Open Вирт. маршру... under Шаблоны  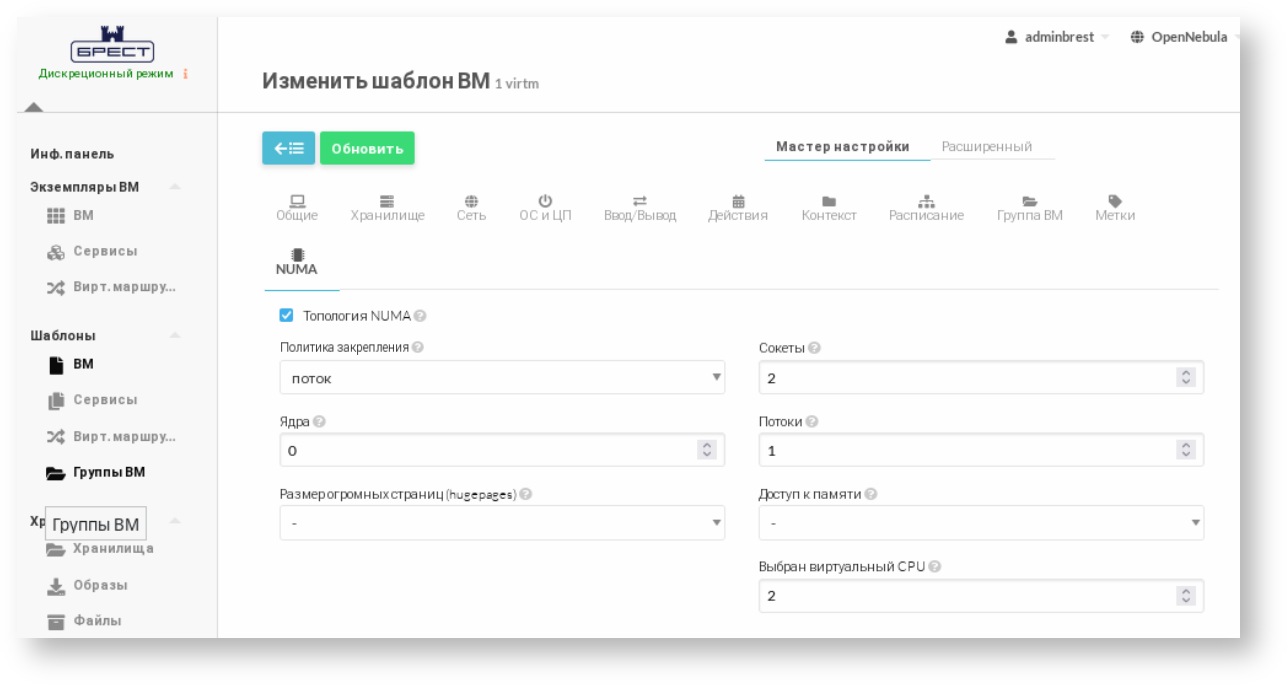111,437
